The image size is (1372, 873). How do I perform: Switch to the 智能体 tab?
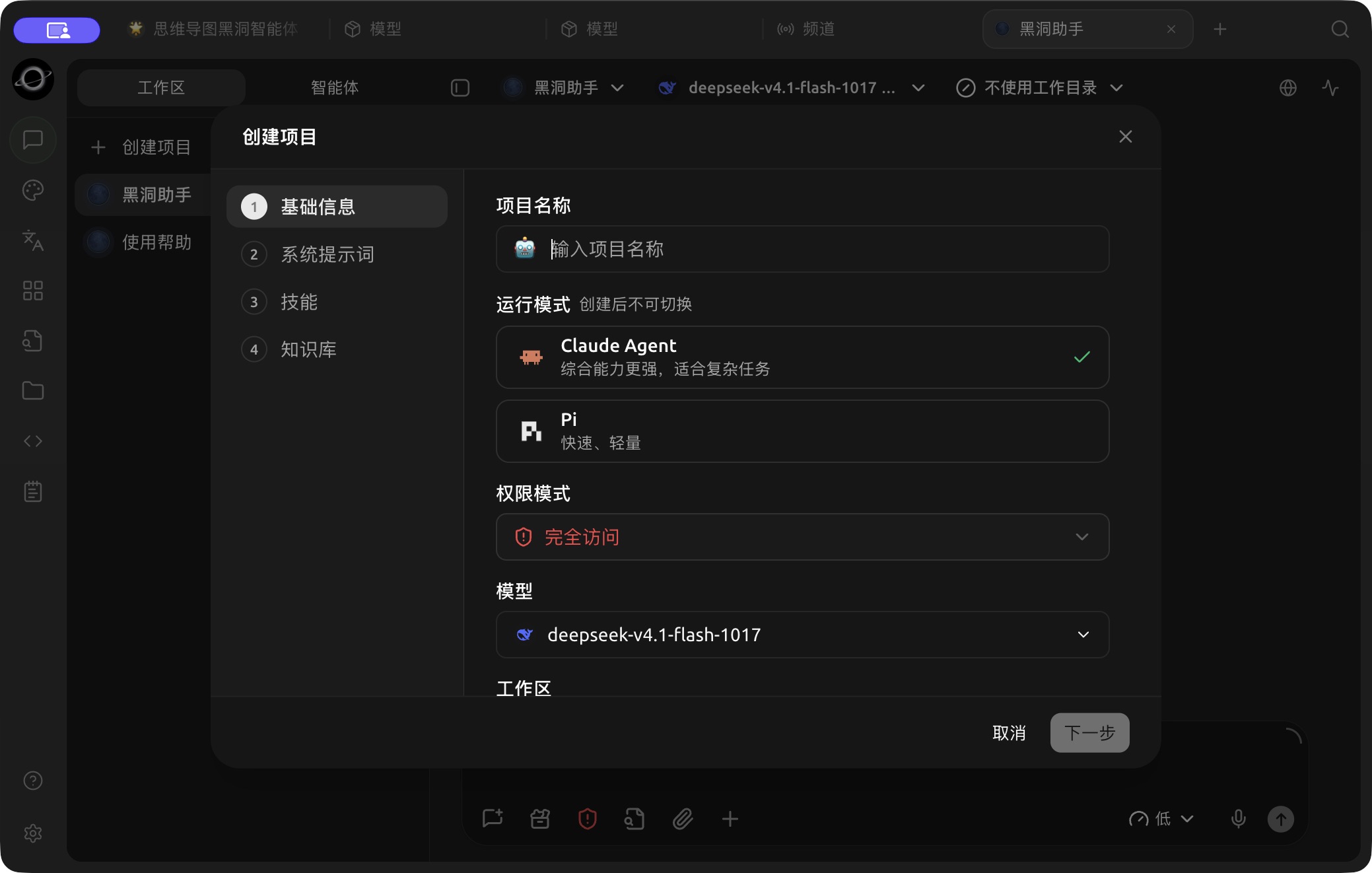(x=335, y=88)
